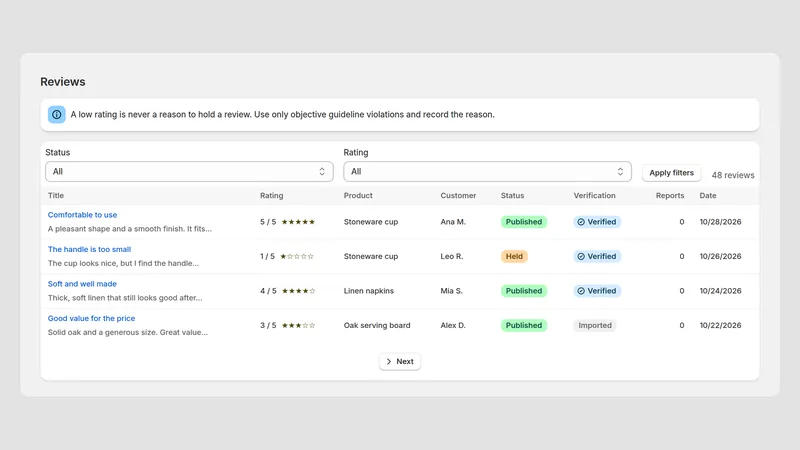Click the 'Reviews' page heading

[63, 82]
